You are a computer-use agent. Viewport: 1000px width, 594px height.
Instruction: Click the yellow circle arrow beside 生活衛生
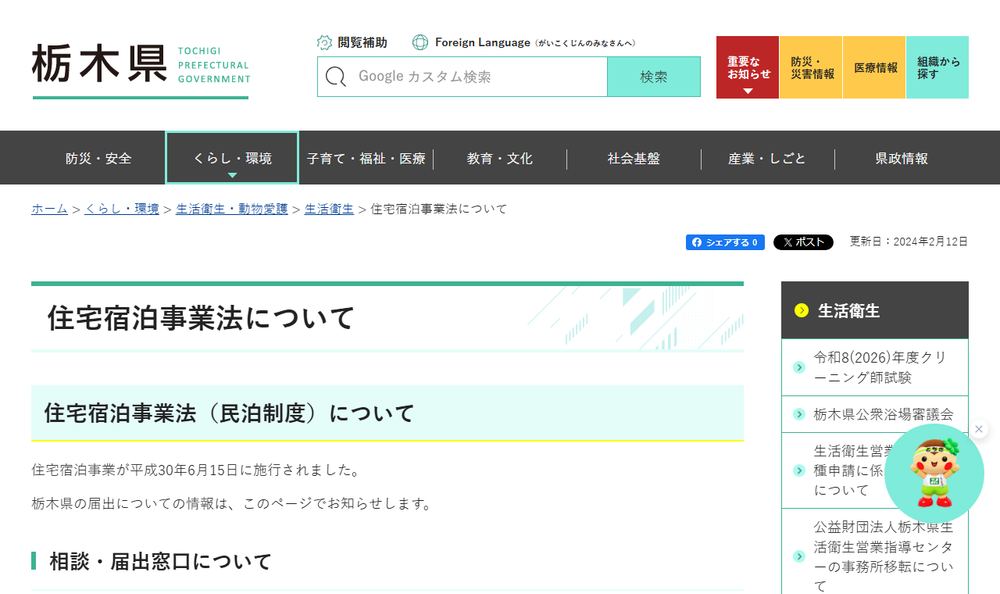click(801, 311)
